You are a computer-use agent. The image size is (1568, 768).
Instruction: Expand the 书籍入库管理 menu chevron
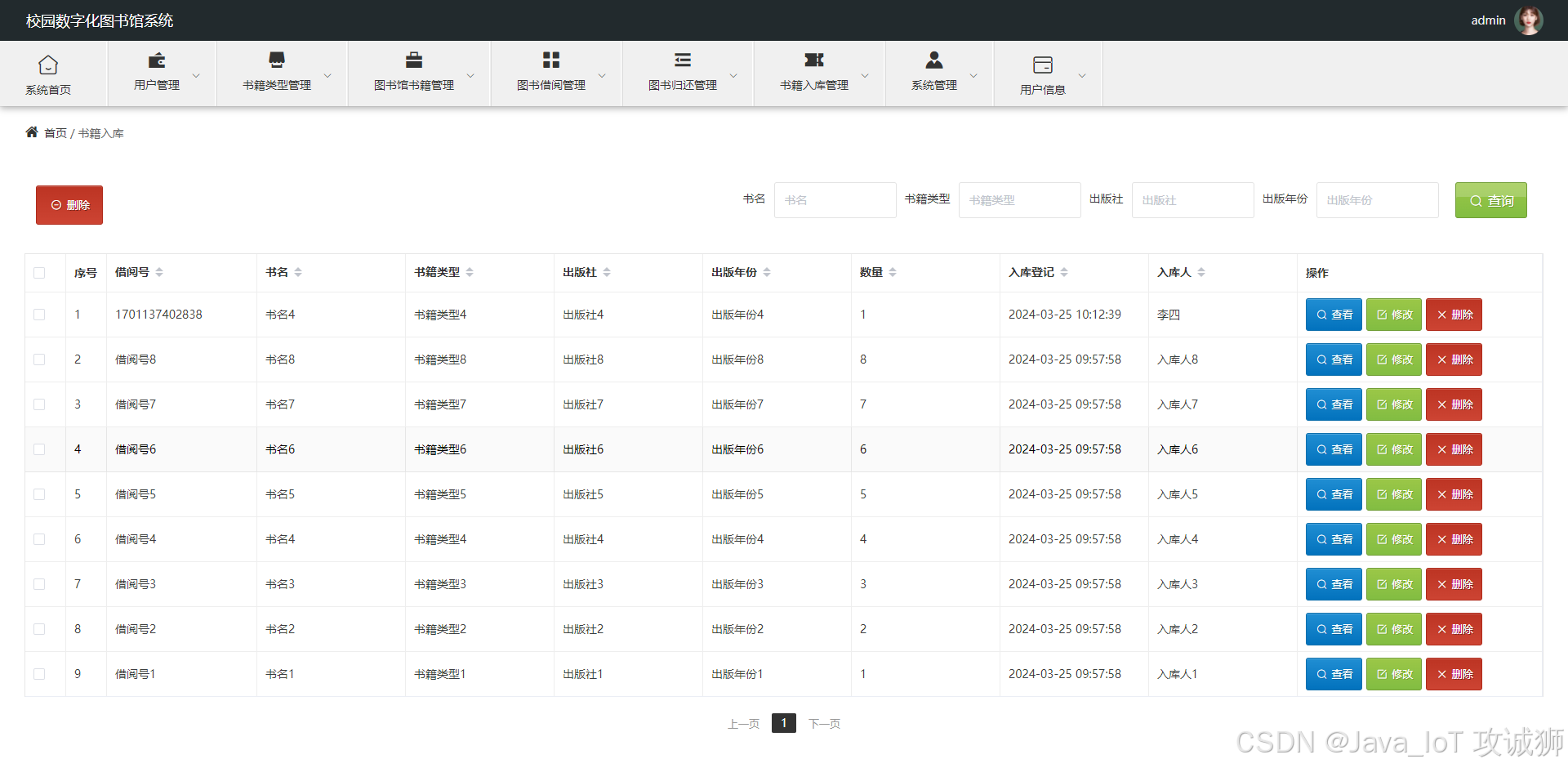(x=865, y=75)
